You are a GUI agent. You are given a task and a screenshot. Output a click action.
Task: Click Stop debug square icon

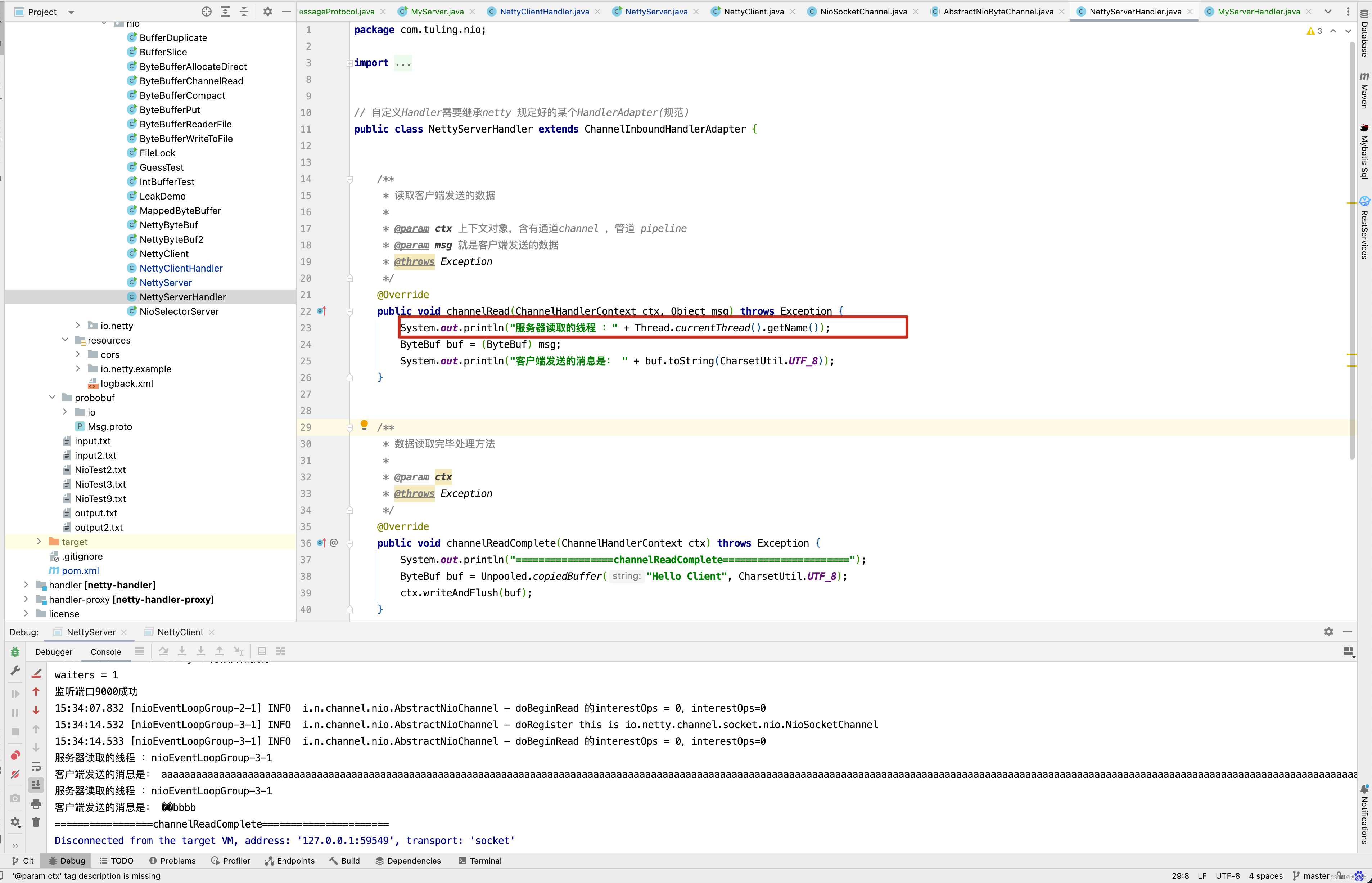[15, 731]
